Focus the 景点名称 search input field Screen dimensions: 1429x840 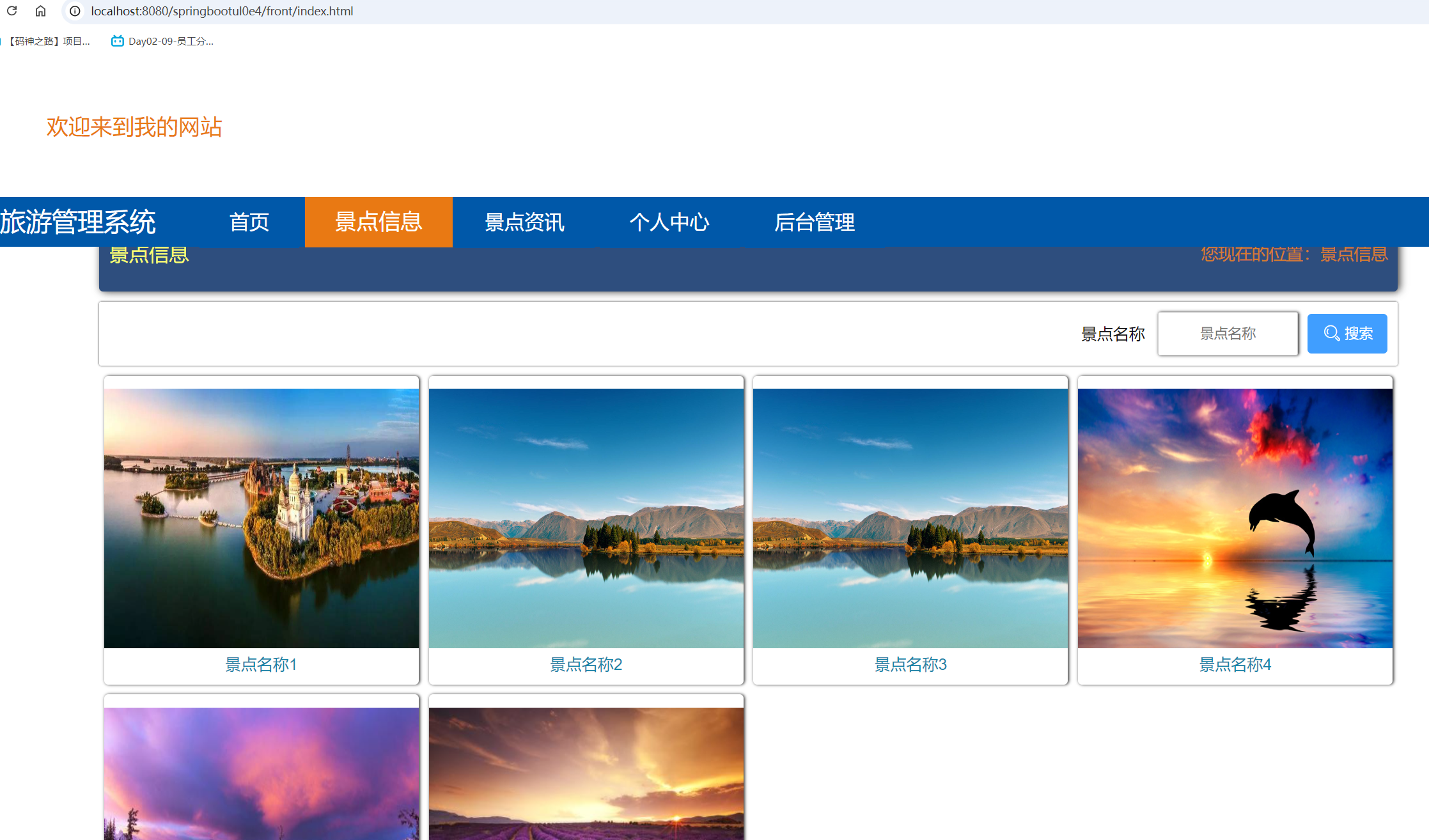(x=1227, y=334)
